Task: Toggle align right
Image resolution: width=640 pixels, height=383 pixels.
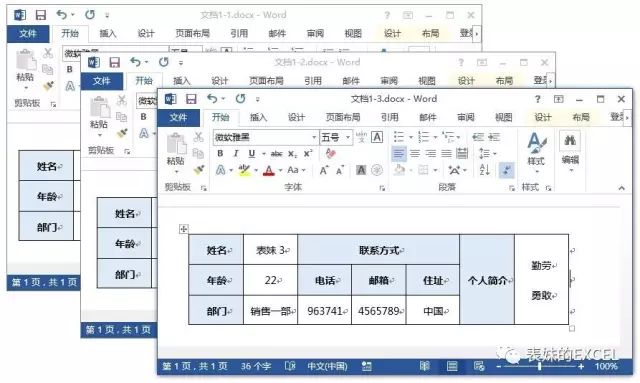Action: (431, 154)
